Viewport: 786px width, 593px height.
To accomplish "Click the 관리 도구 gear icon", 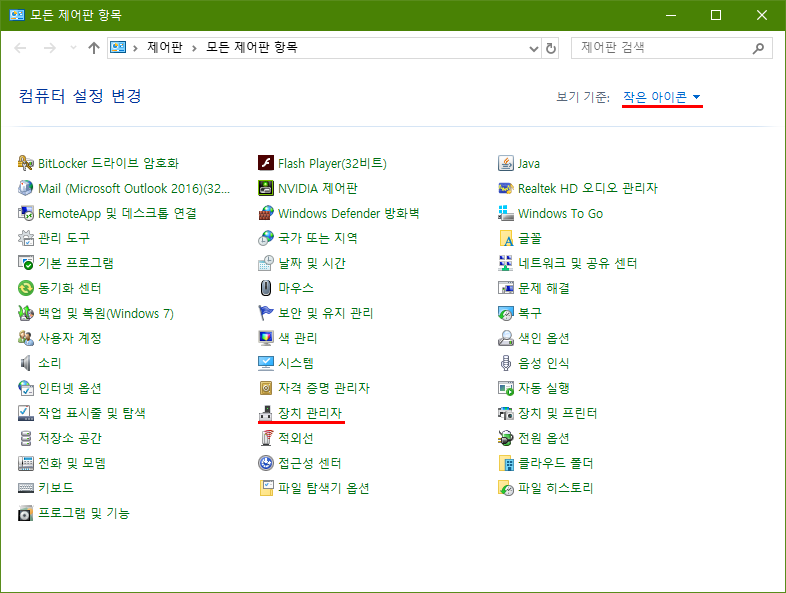I will 26,238.
